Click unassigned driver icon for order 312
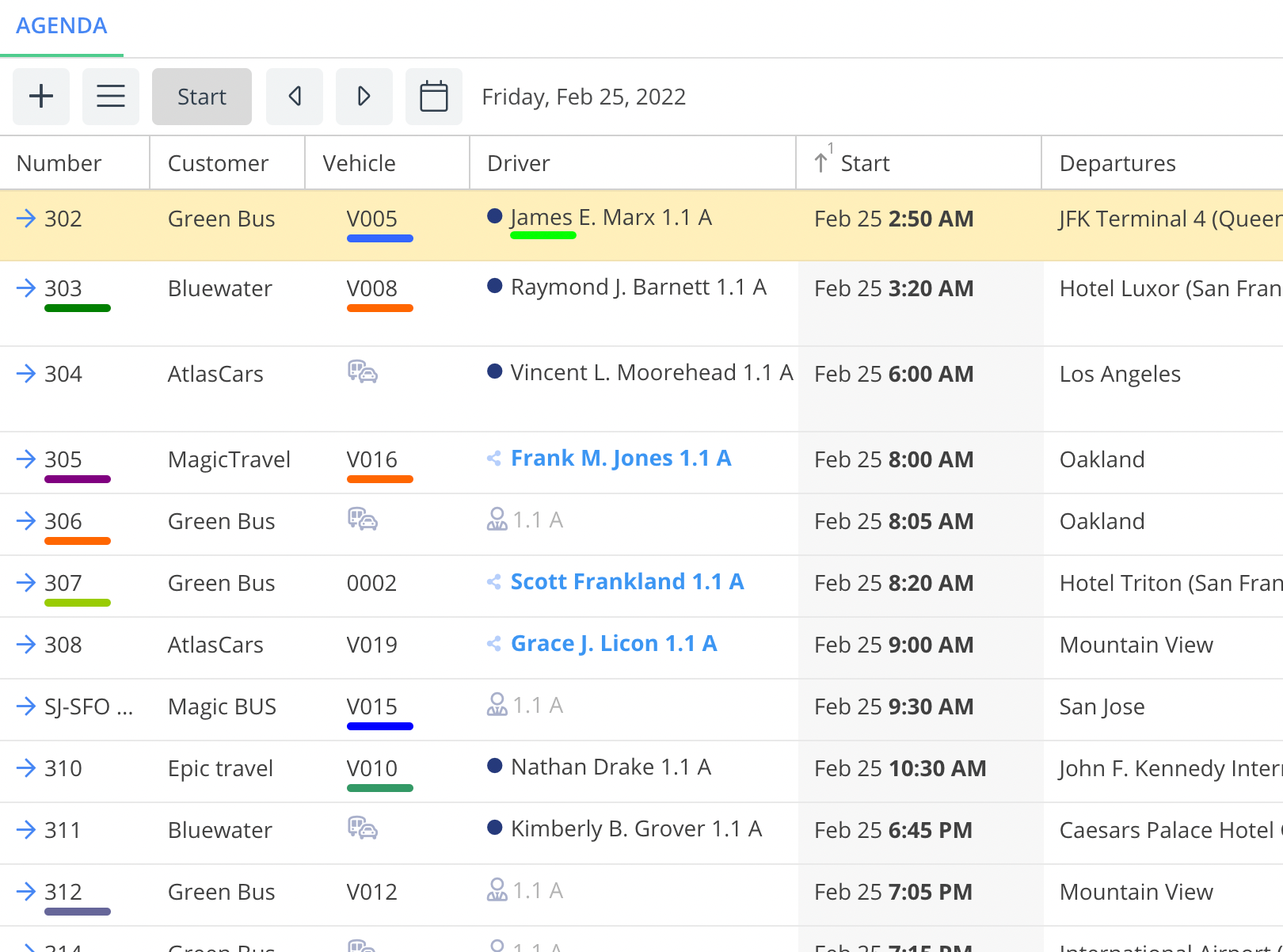The width and height of the screenshot is (1283, 952). (497, 889)
